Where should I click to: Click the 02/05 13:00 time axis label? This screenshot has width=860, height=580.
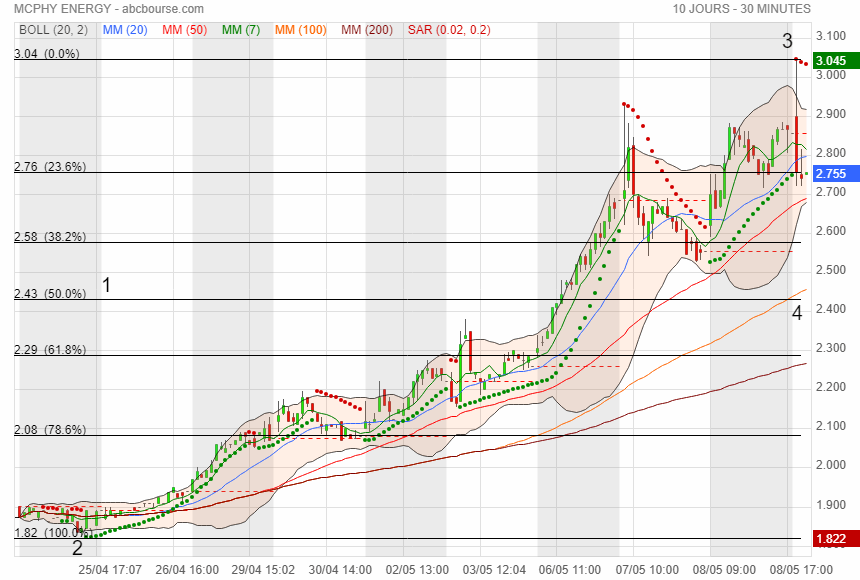(x=417, y=570)
